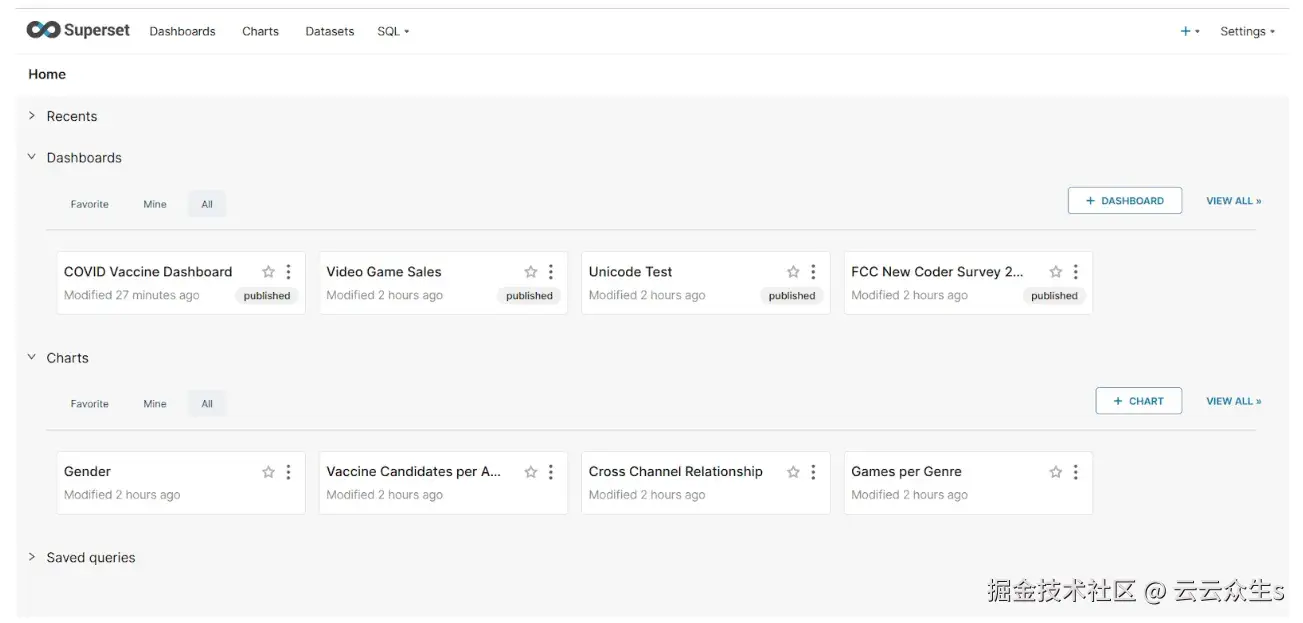This screenshot has height=623, width=1303.
Task: Open the Charts page from navigation bar
Action: click(x=260, y=31)
